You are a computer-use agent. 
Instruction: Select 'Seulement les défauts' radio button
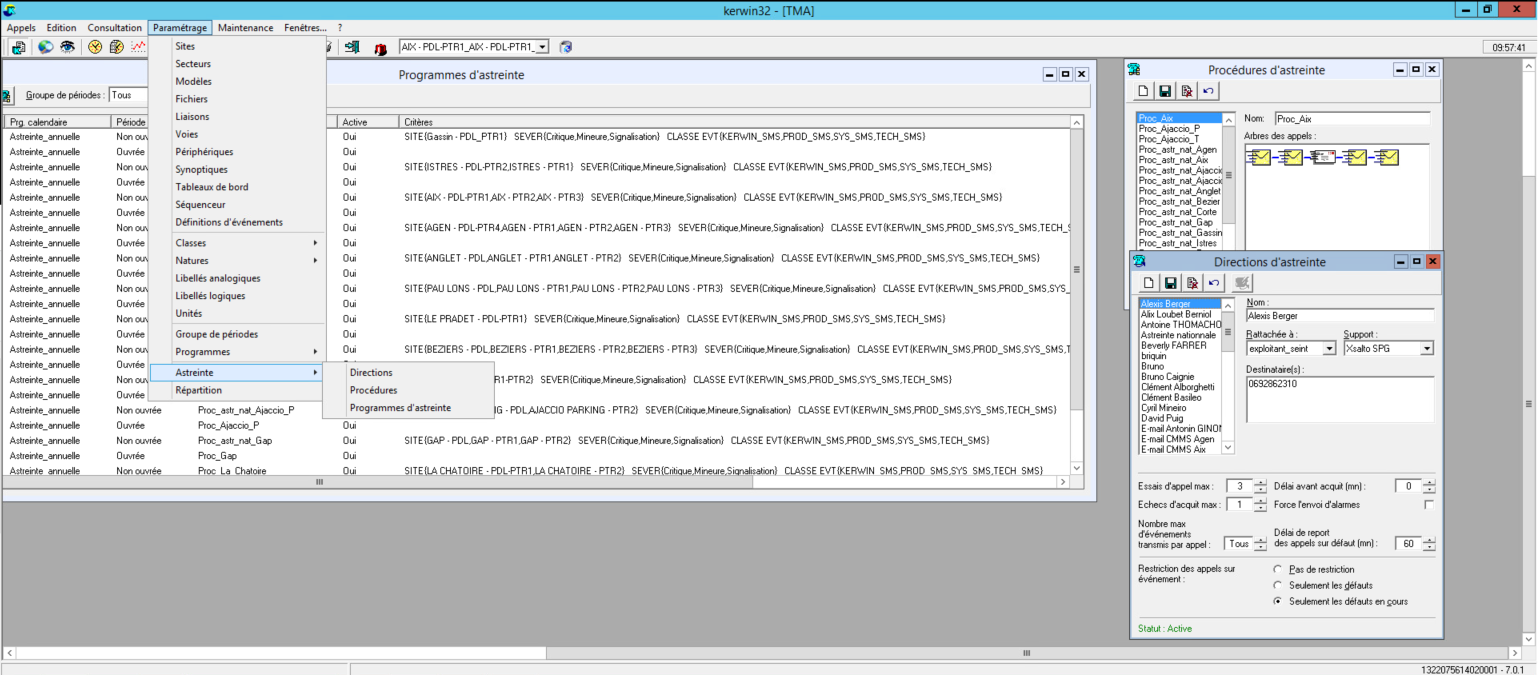(x=1277, y=585)
